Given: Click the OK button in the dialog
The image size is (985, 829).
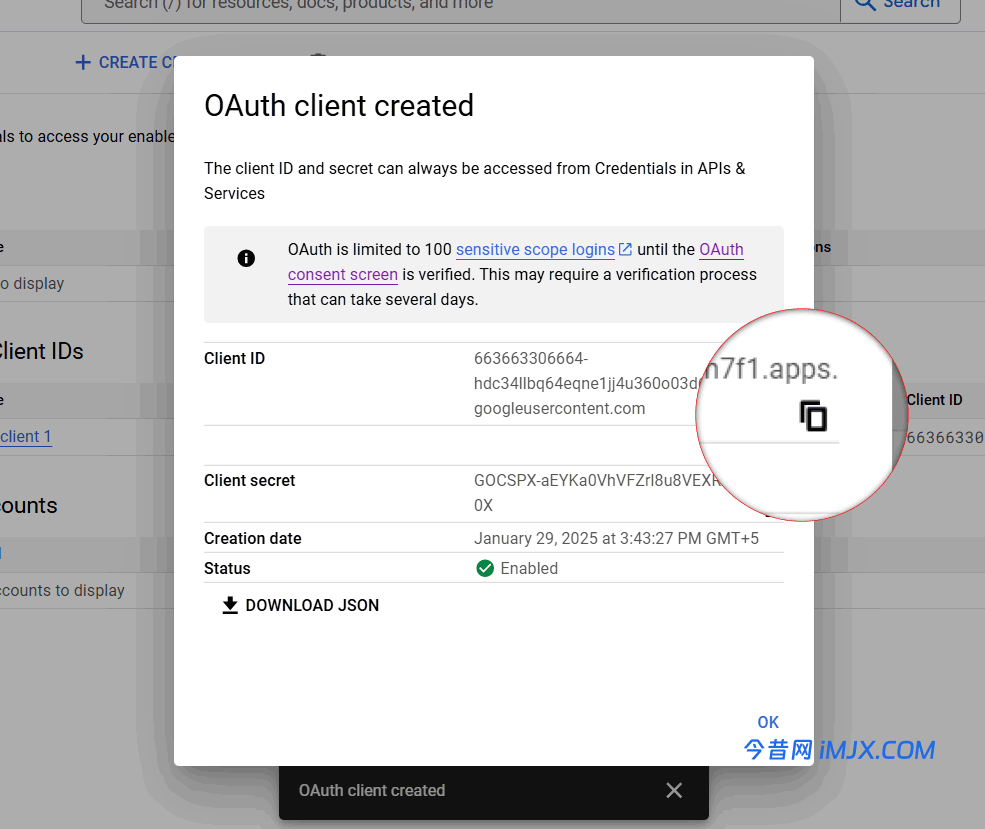Looking at the screenshot, I should pyautogui.click(x=768, y=722).
